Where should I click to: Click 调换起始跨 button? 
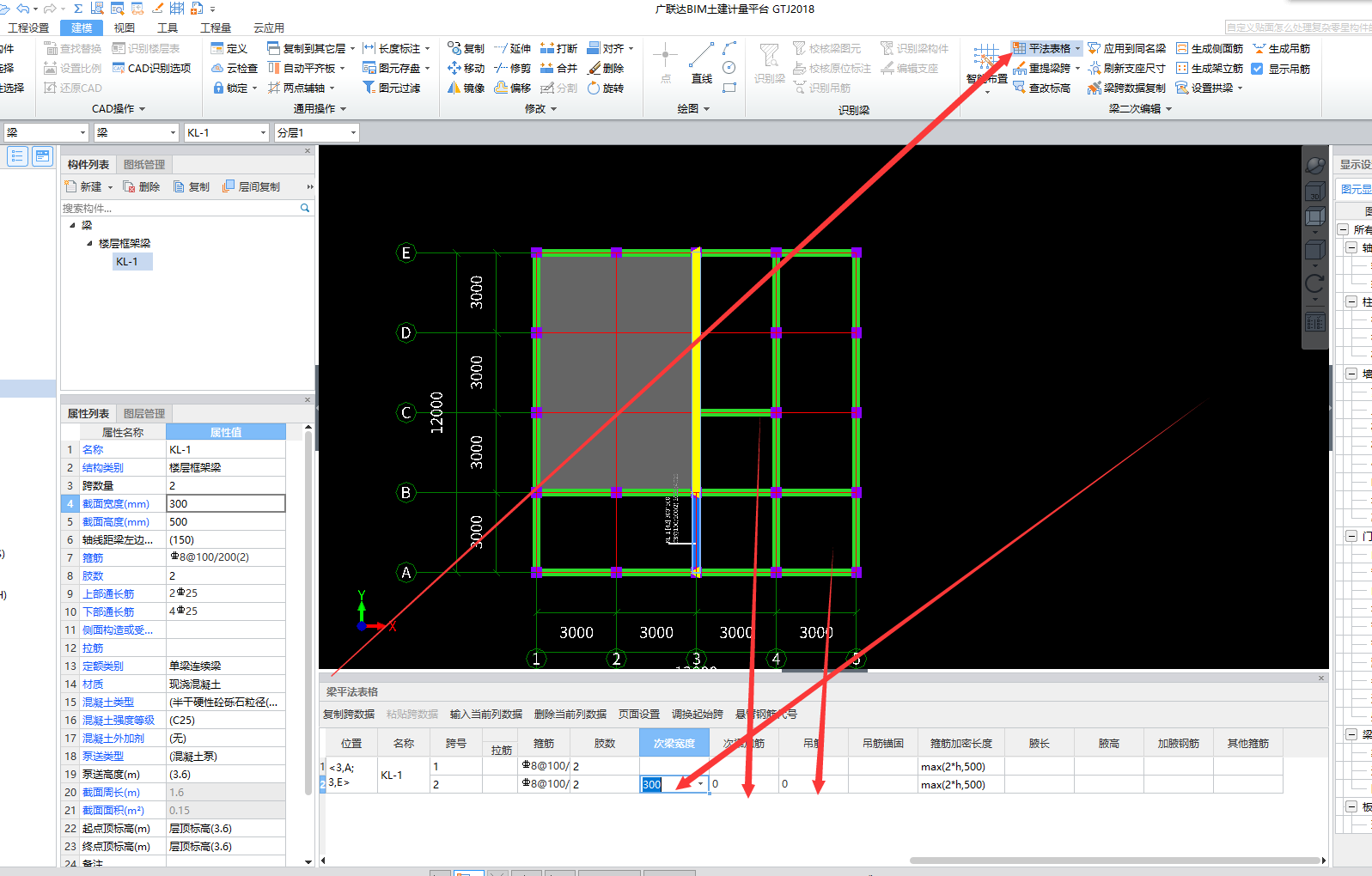pos(698,714)
